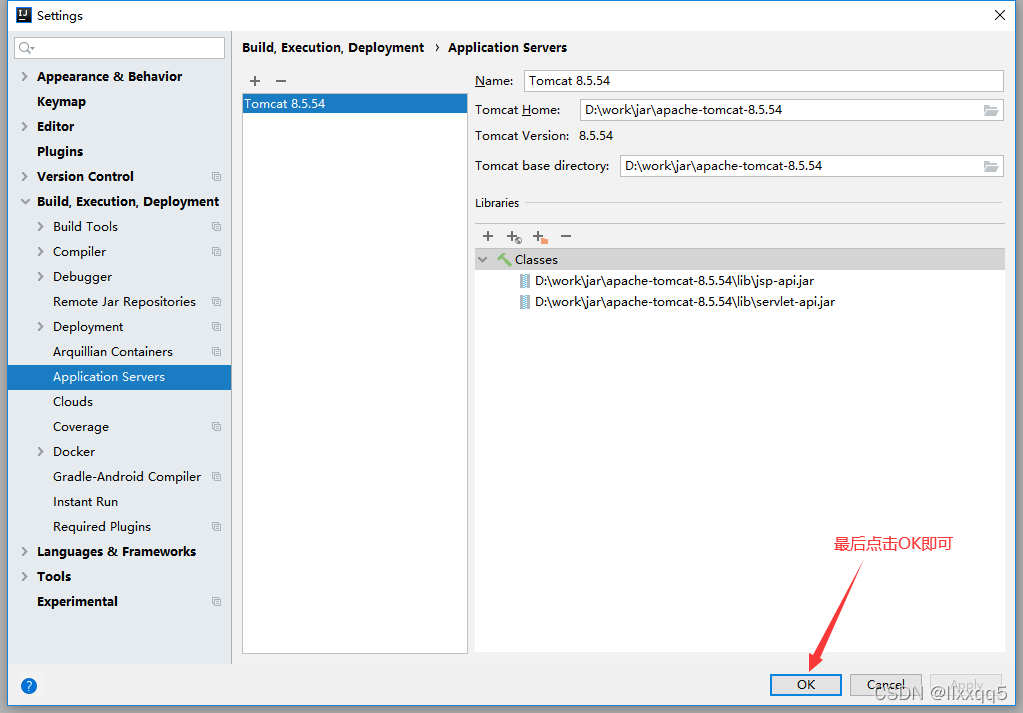1023x713 pixels.
Task: Collapse the Classes library node
Action: (x=483, y=260)
